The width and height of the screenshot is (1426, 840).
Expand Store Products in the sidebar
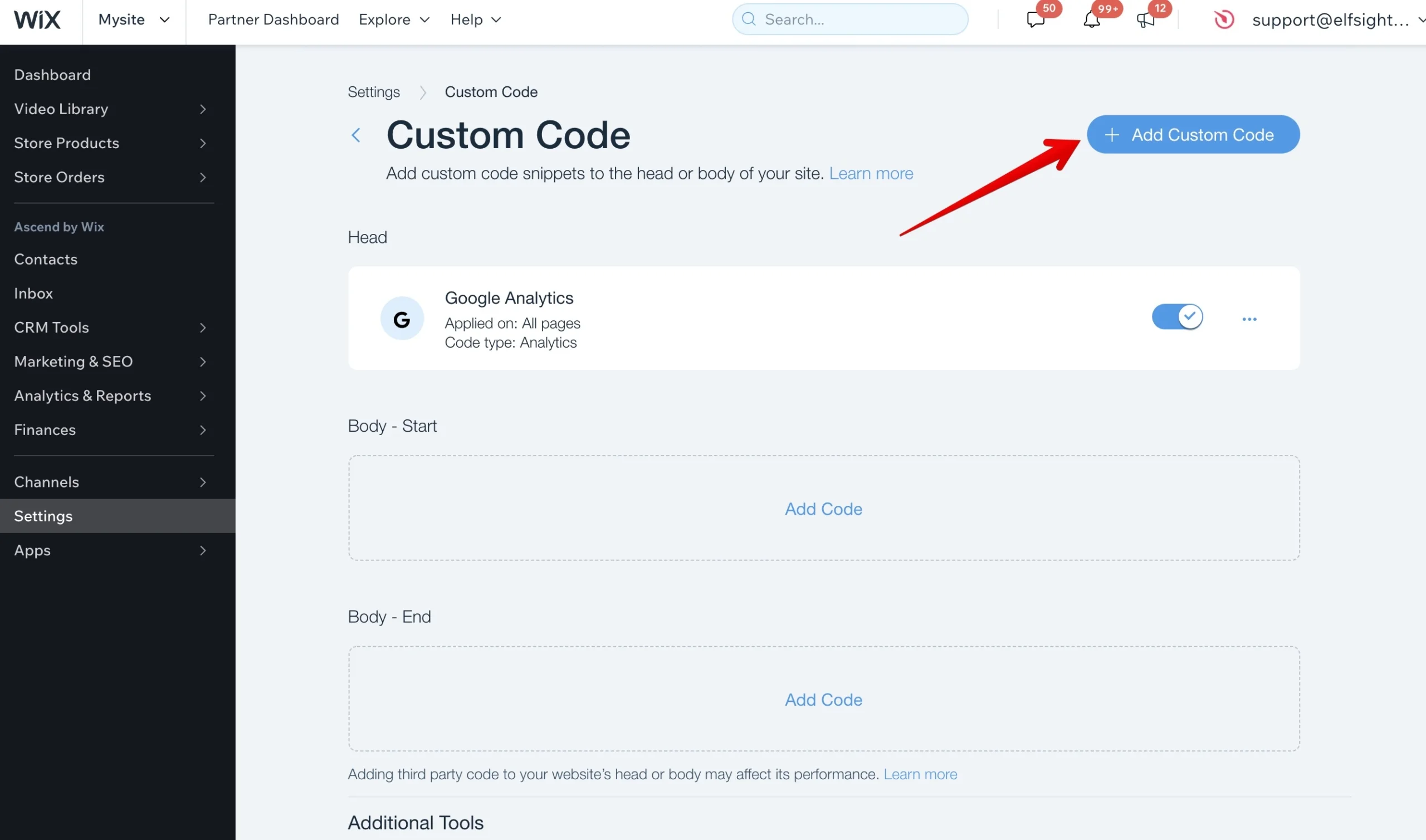pyautogui.click(x=117, y=143)
